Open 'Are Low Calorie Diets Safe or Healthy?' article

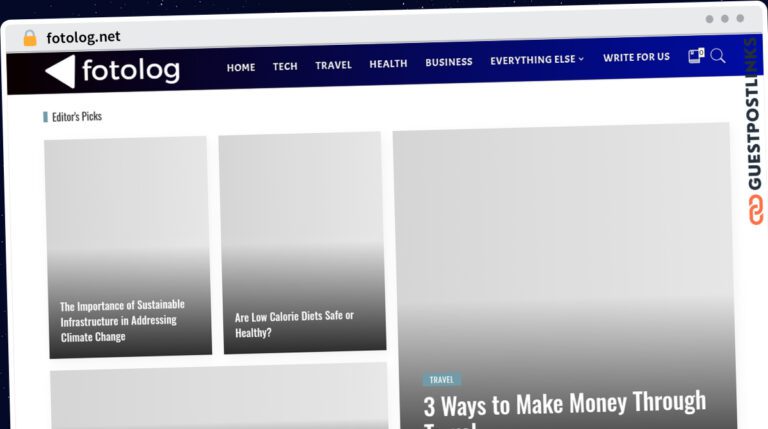[294, 324]
